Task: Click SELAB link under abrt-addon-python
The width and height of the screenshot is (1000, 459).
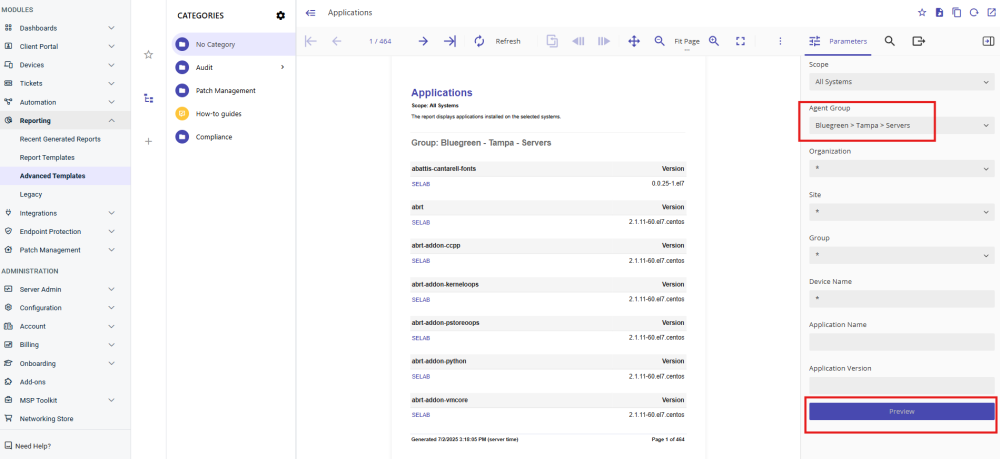Action: (x=421, y=377)
